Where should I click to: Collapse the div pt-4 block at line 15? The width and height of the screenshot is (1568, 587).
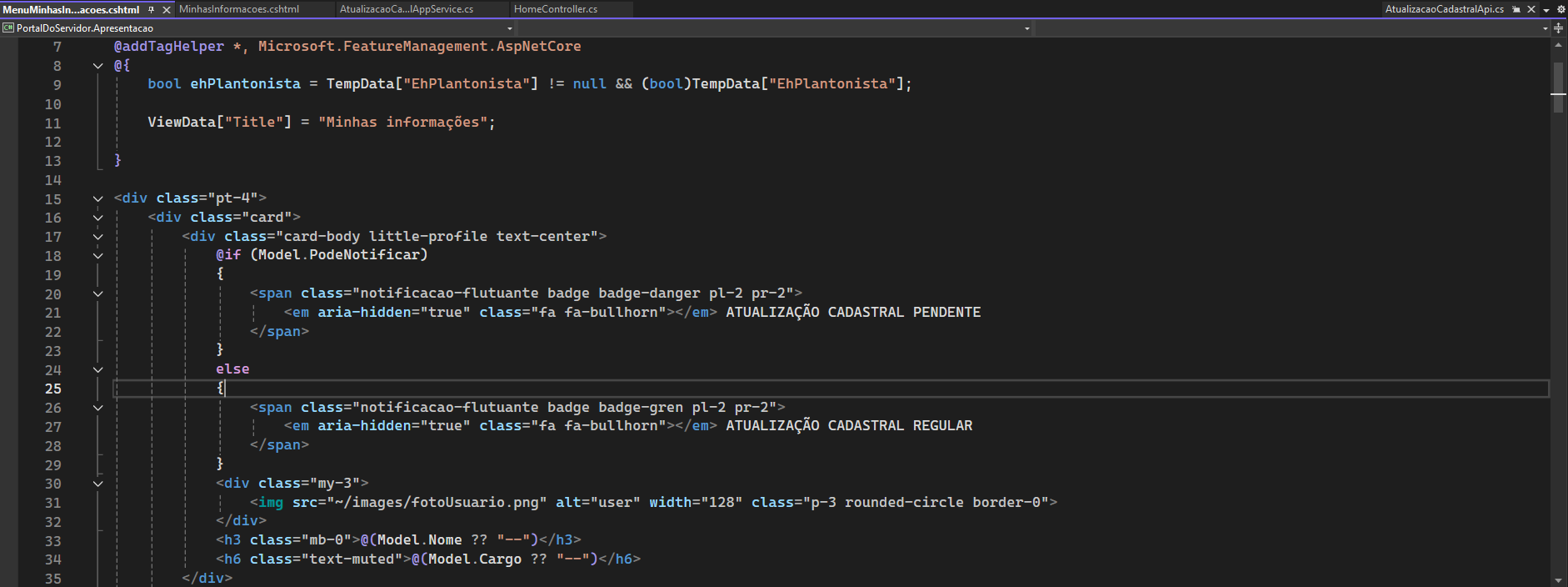click(x=97, y=198)
